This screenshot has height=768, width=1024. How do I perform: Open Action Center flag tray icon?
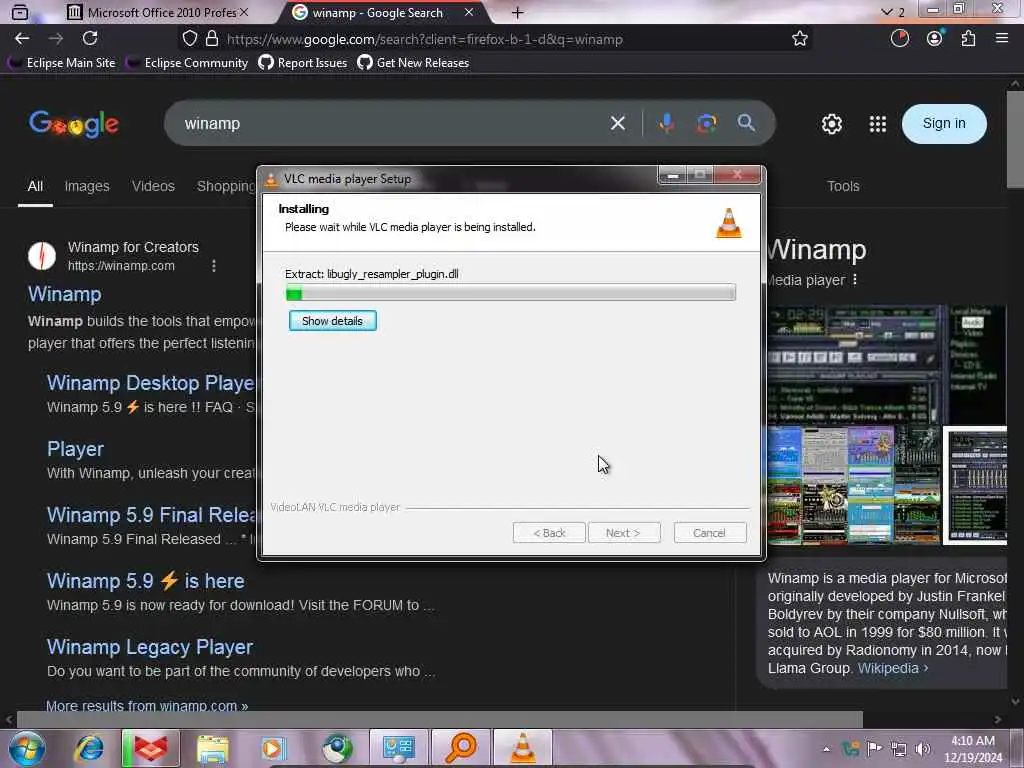pyautogui.click(x=874, y=749)
